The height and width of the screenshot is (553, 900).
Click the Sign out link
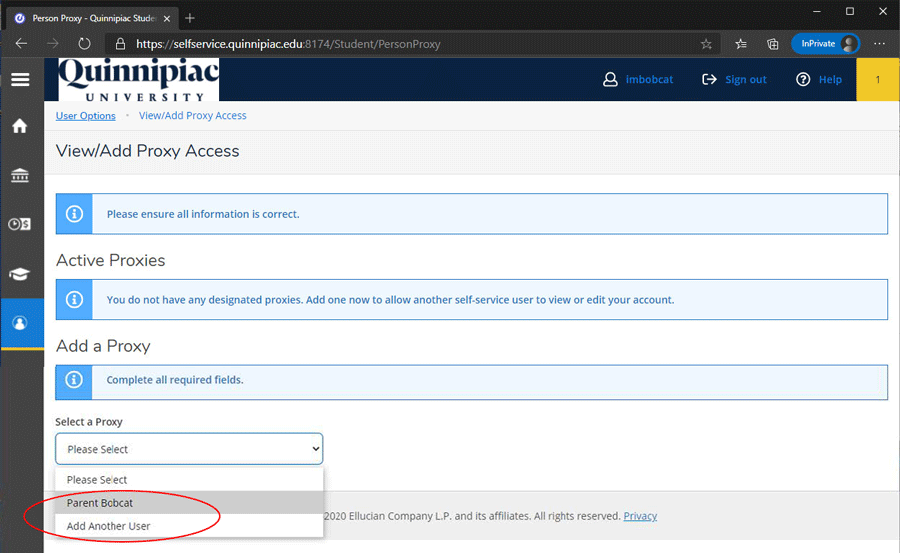coord(735,80)
